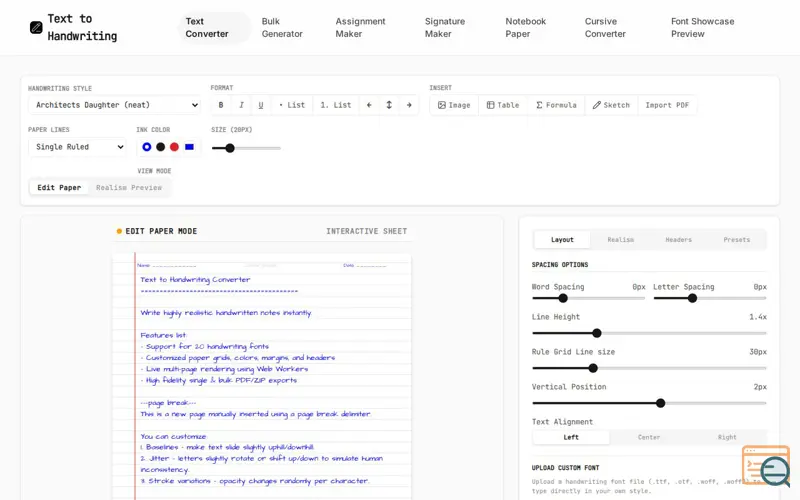Set text alignment to Left

point(571,437)
